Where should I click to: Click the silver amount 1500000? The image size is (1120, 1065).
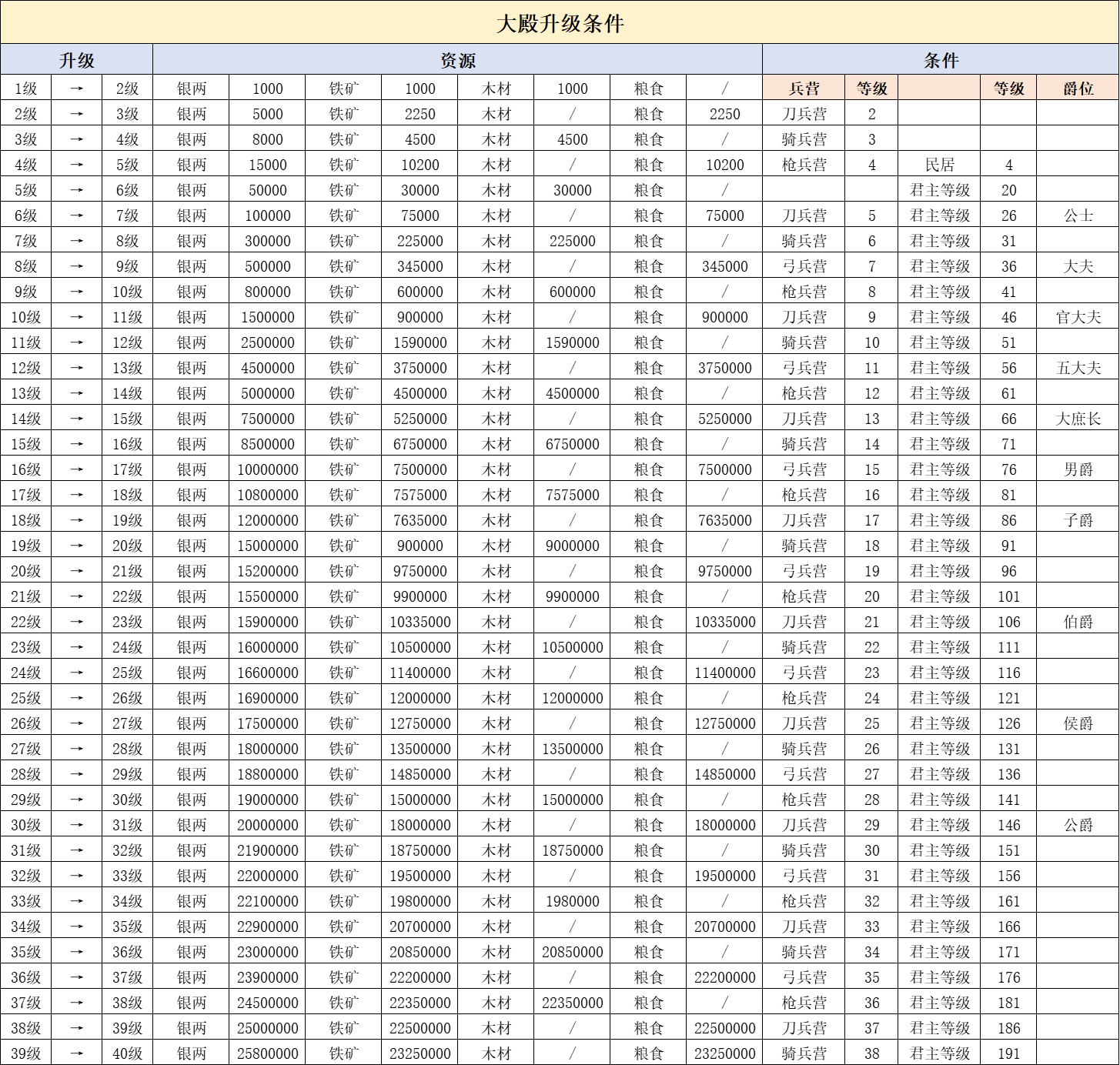(x=267, y=317)
